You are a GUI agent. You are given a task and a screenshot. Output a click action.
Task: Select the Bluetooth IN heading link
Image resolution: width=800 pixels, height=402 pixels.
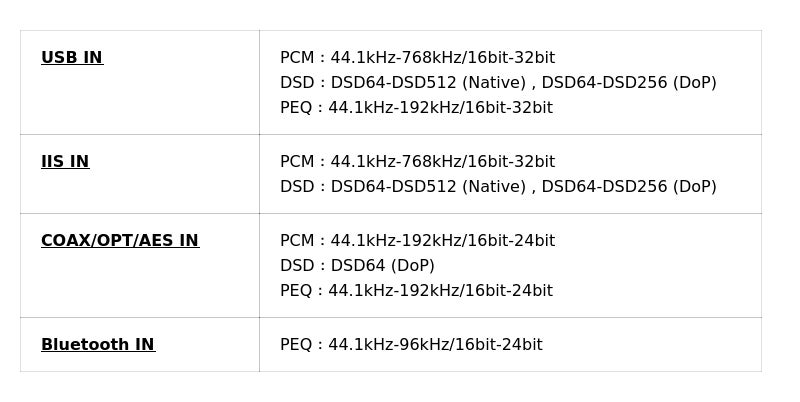tap(98, 345)
